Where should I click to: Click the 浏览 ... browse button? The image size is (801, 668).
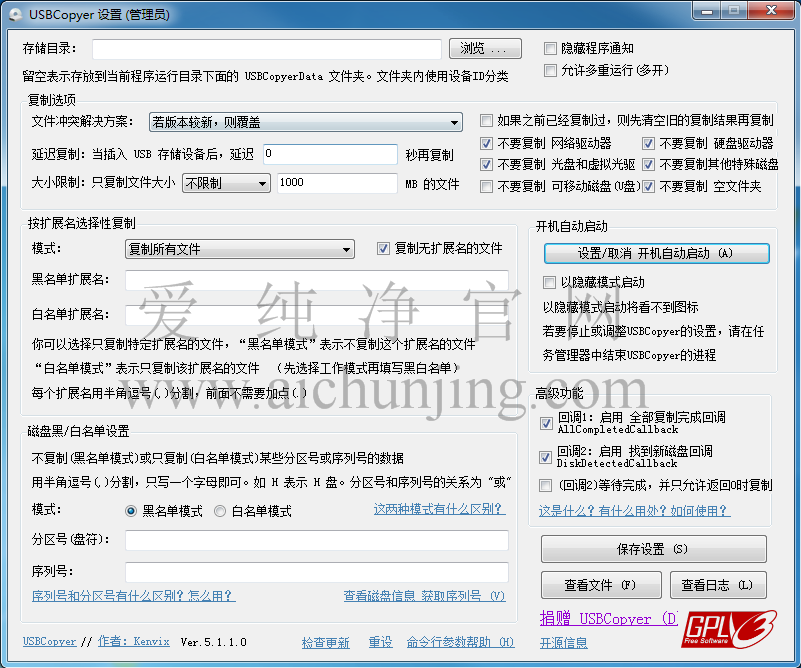(485, 49)
